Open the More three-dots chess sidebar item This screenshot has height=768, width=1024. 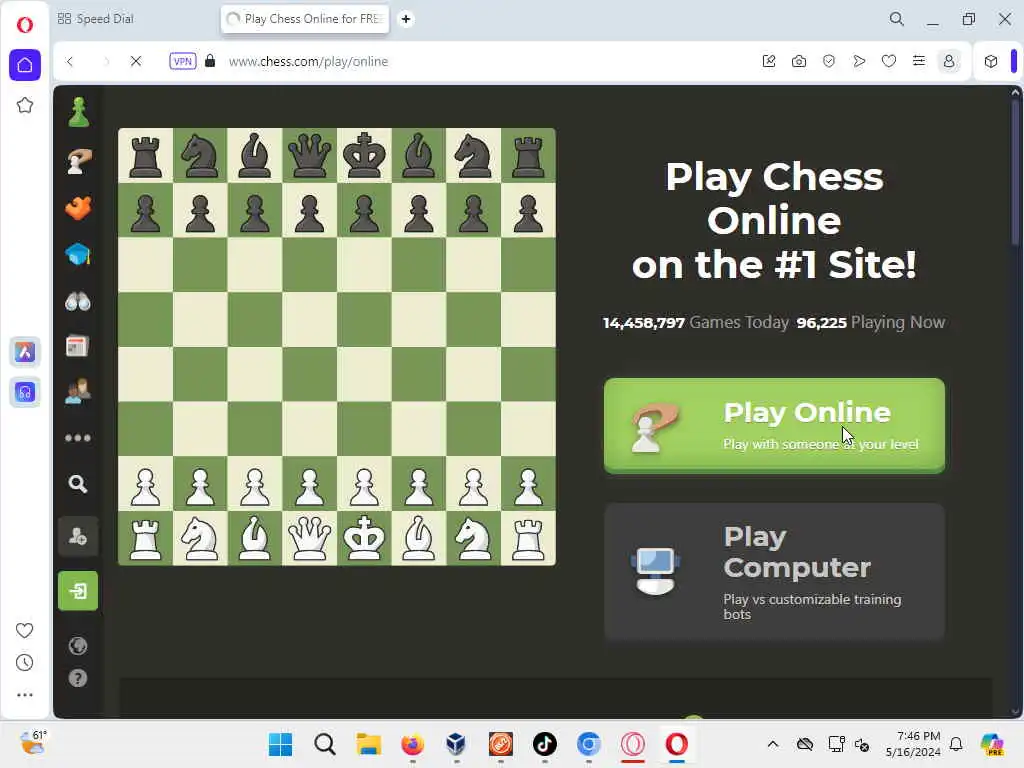pyautogui.click(x=78, y=438)
